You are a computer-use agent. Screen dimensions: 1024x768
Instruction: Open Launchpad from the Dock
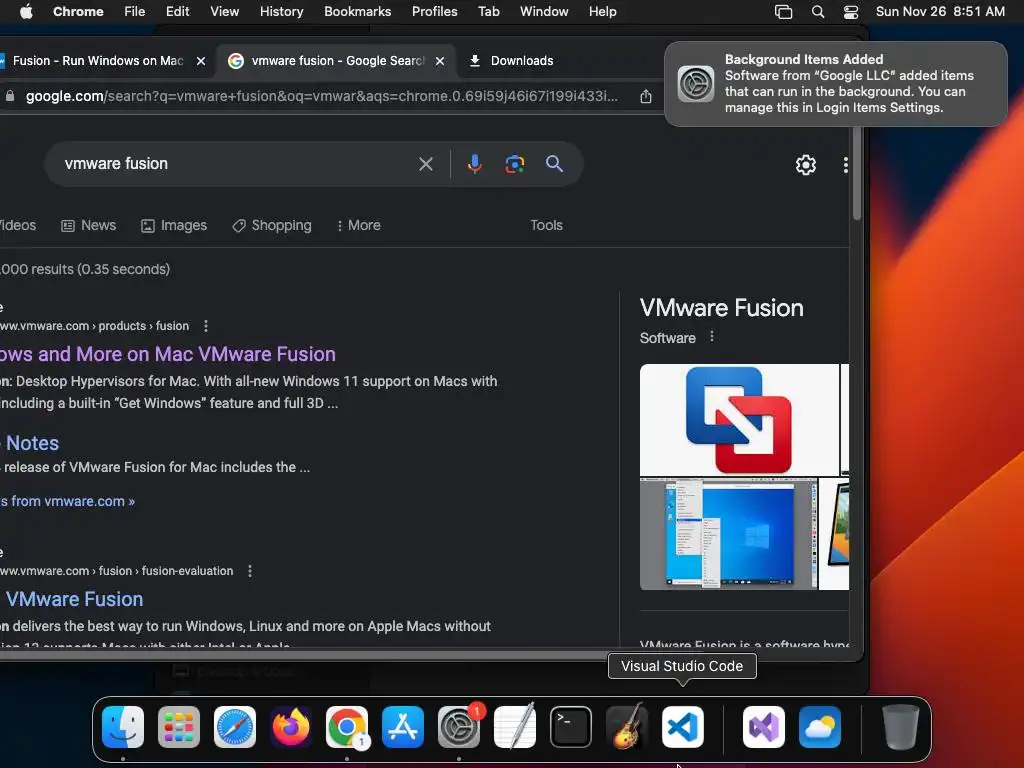pos(179,727)
